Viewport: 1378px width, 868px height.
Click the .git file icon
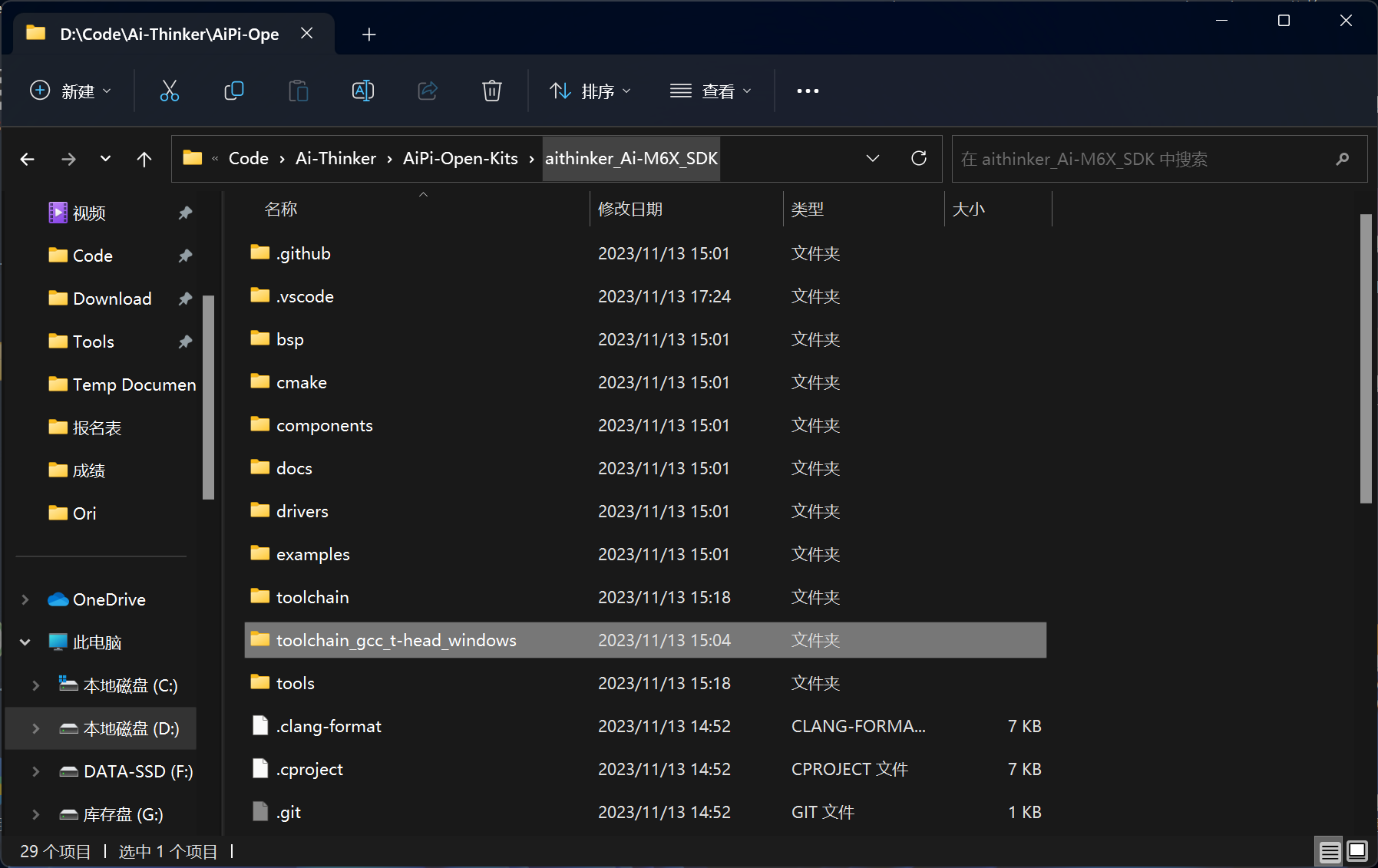[260, 811]
